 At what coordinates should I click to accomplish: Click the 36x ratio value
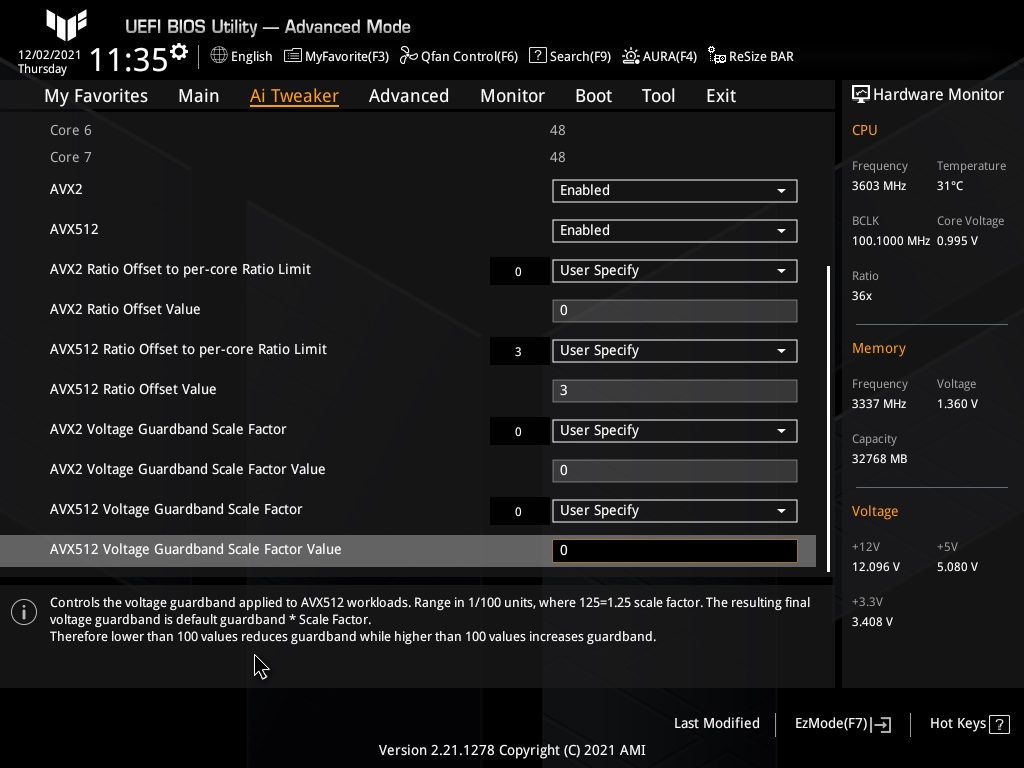pos(862,296)
